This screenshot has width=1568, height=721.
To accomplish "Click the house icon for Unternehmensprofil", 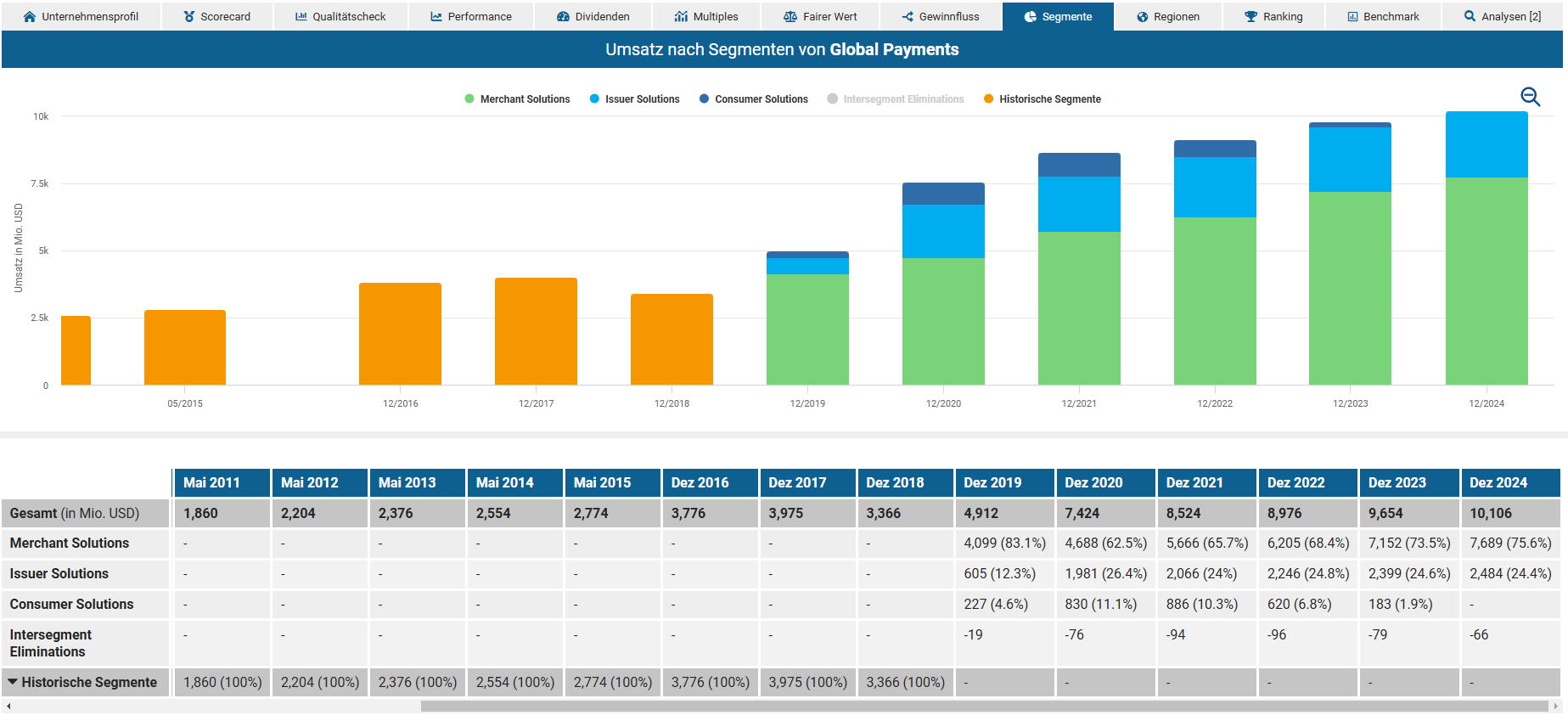I will (x=30, y=16).
